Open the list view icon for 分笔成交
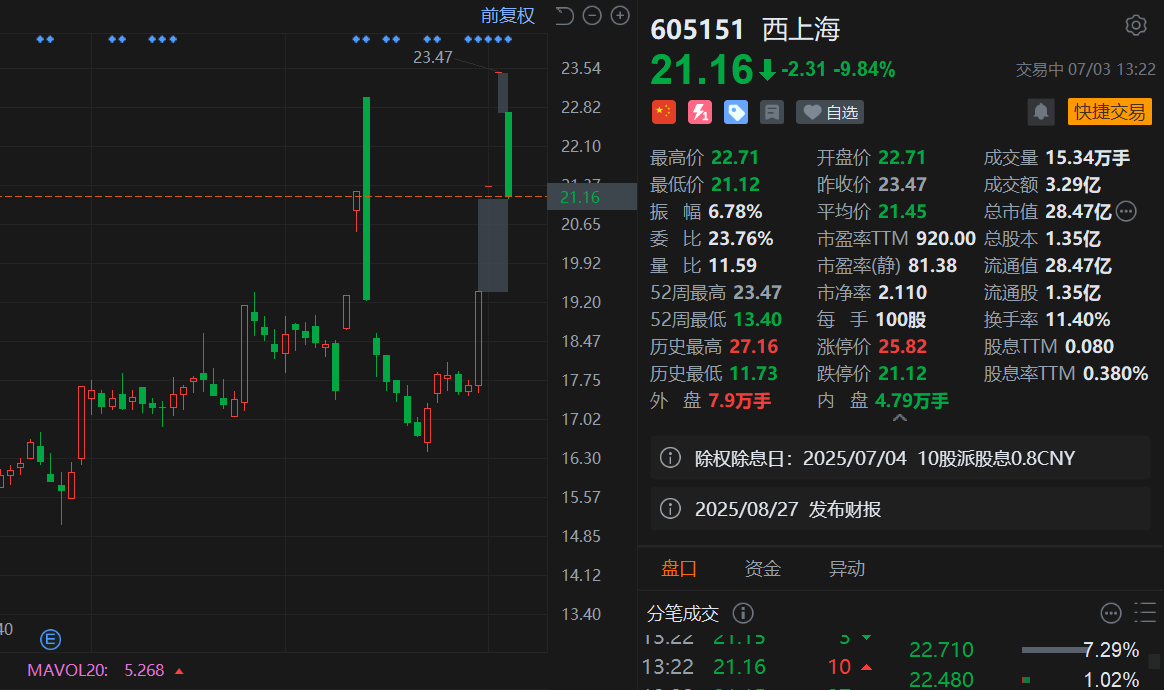This screenshot has height=690, width=1164. [1145, 613]
